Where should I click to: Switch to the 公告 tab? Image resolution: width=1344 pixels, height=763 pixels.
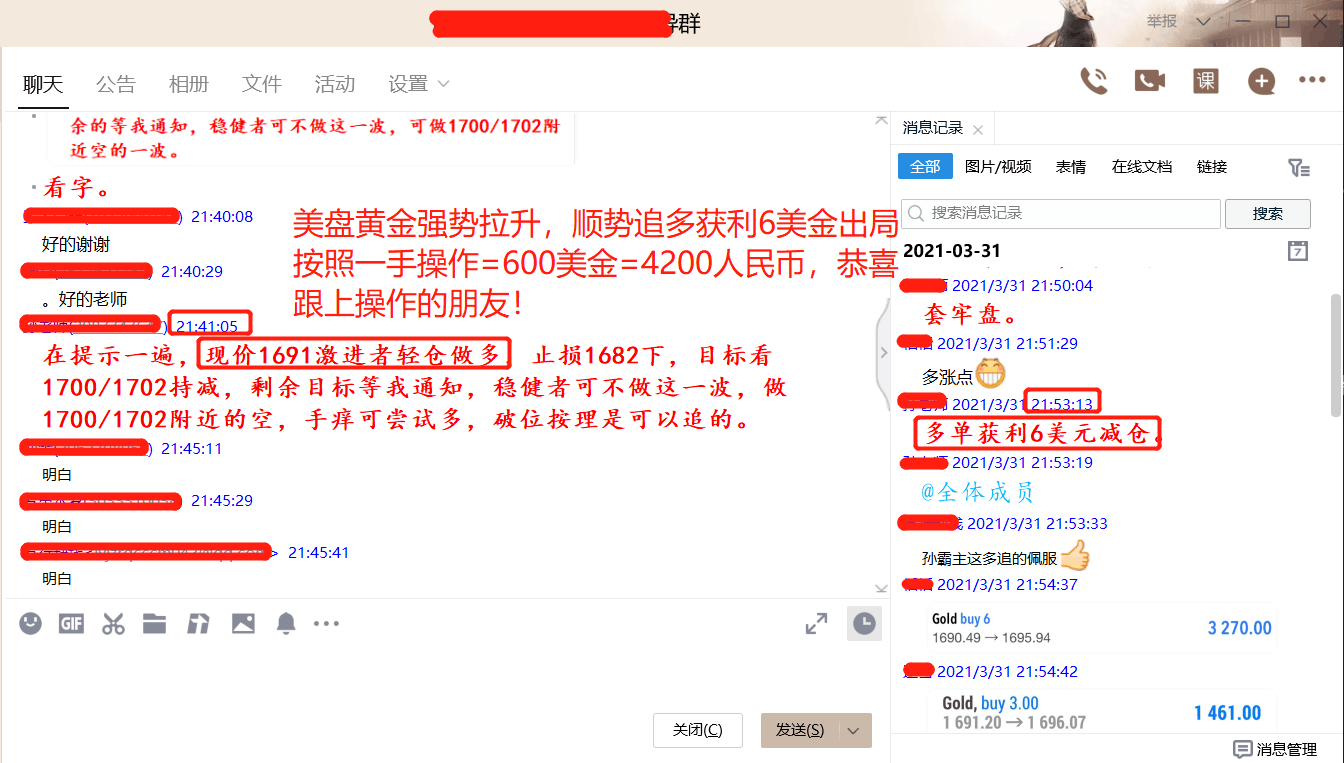point(116,84)
